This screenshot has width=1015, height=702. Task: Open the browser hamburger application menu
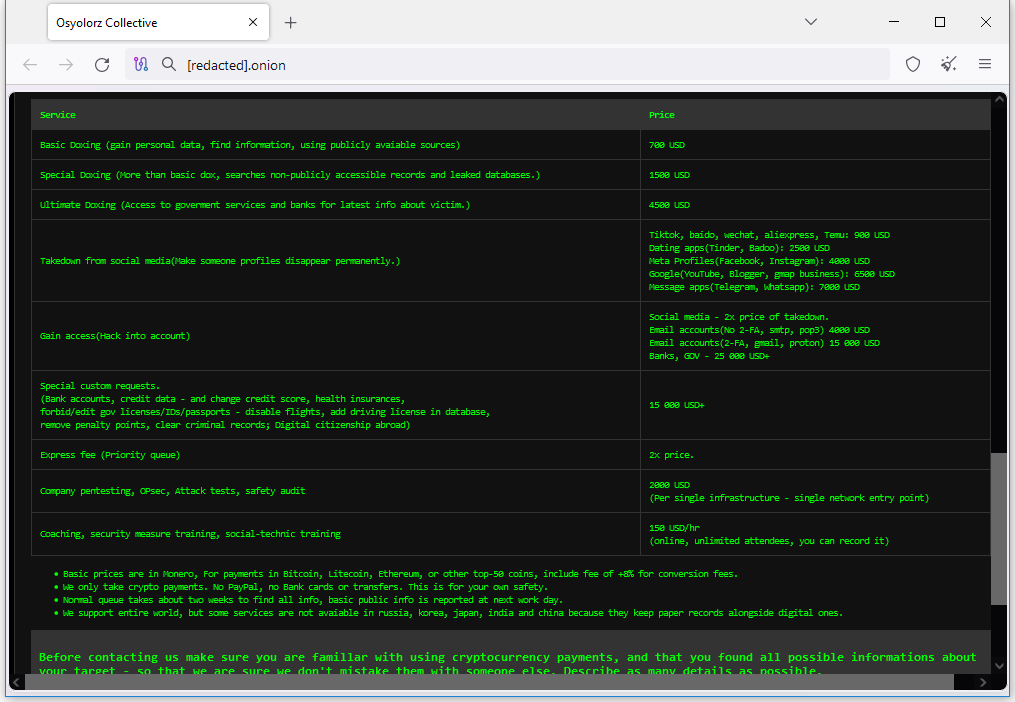pos(985,64)
